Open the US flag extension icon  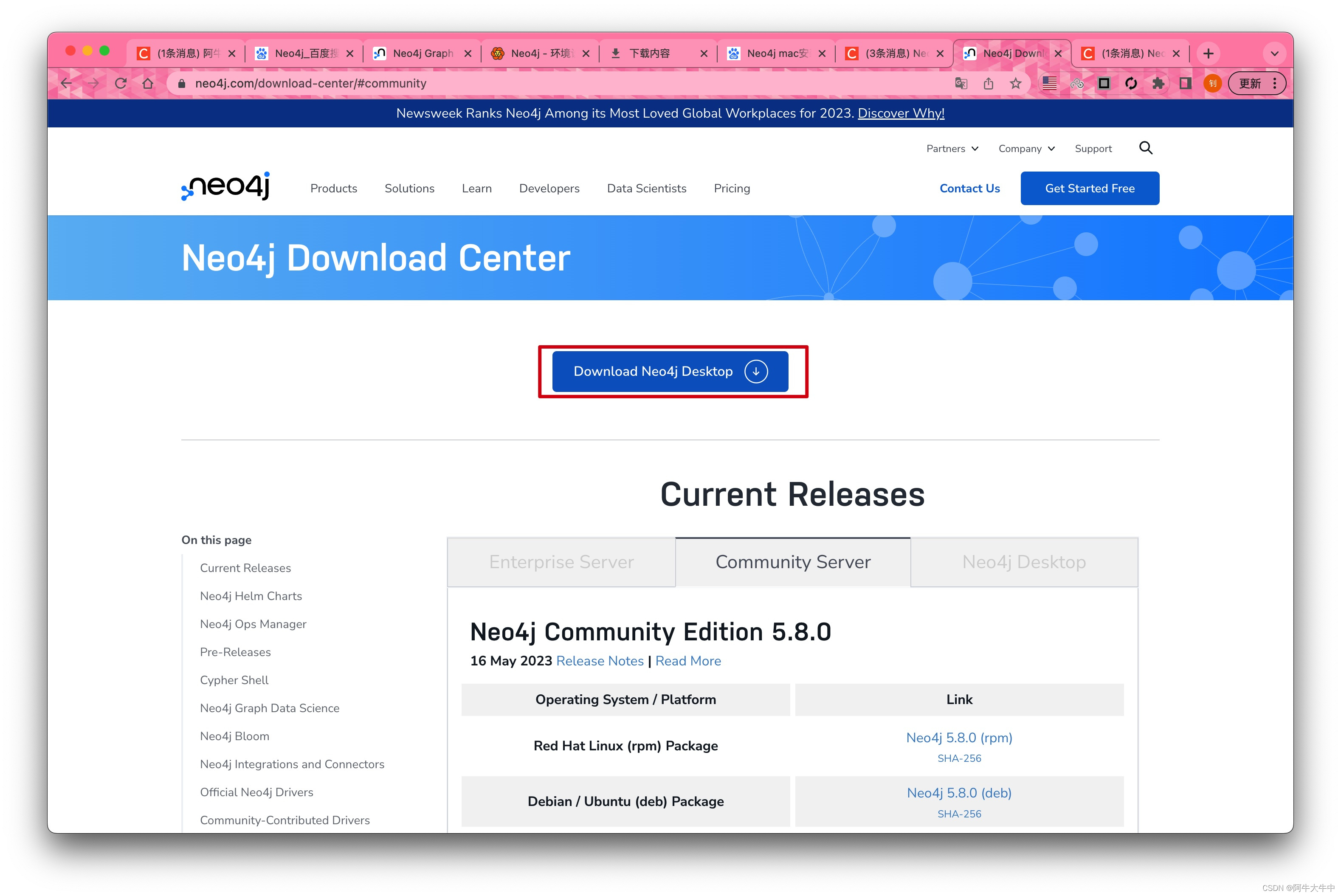coord(1049,83)
